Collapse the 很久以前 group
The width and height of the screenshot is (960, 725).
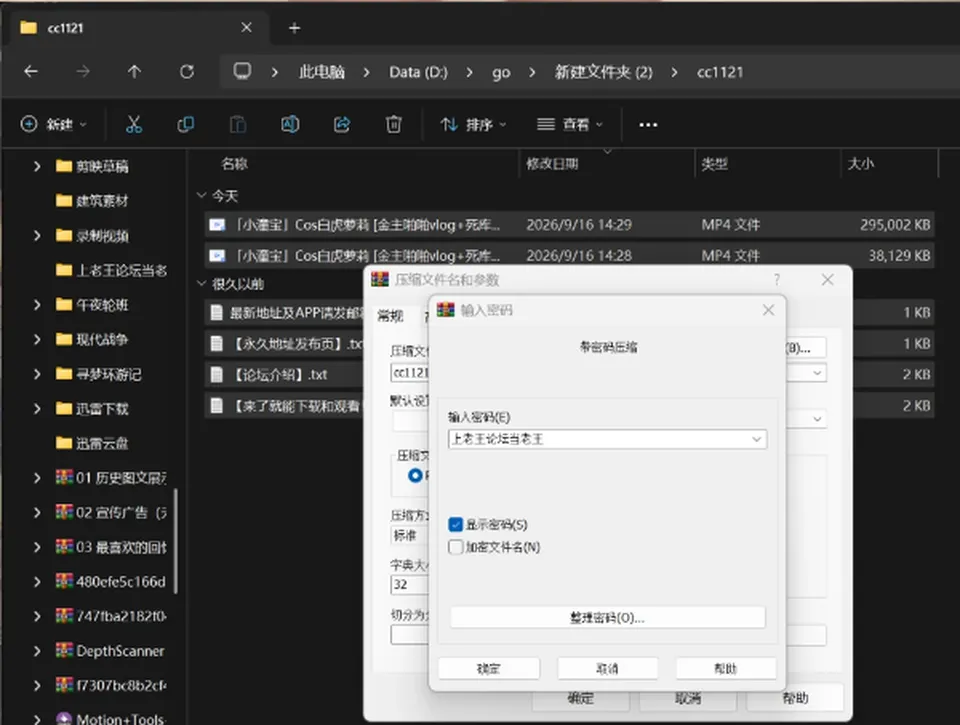201,284
